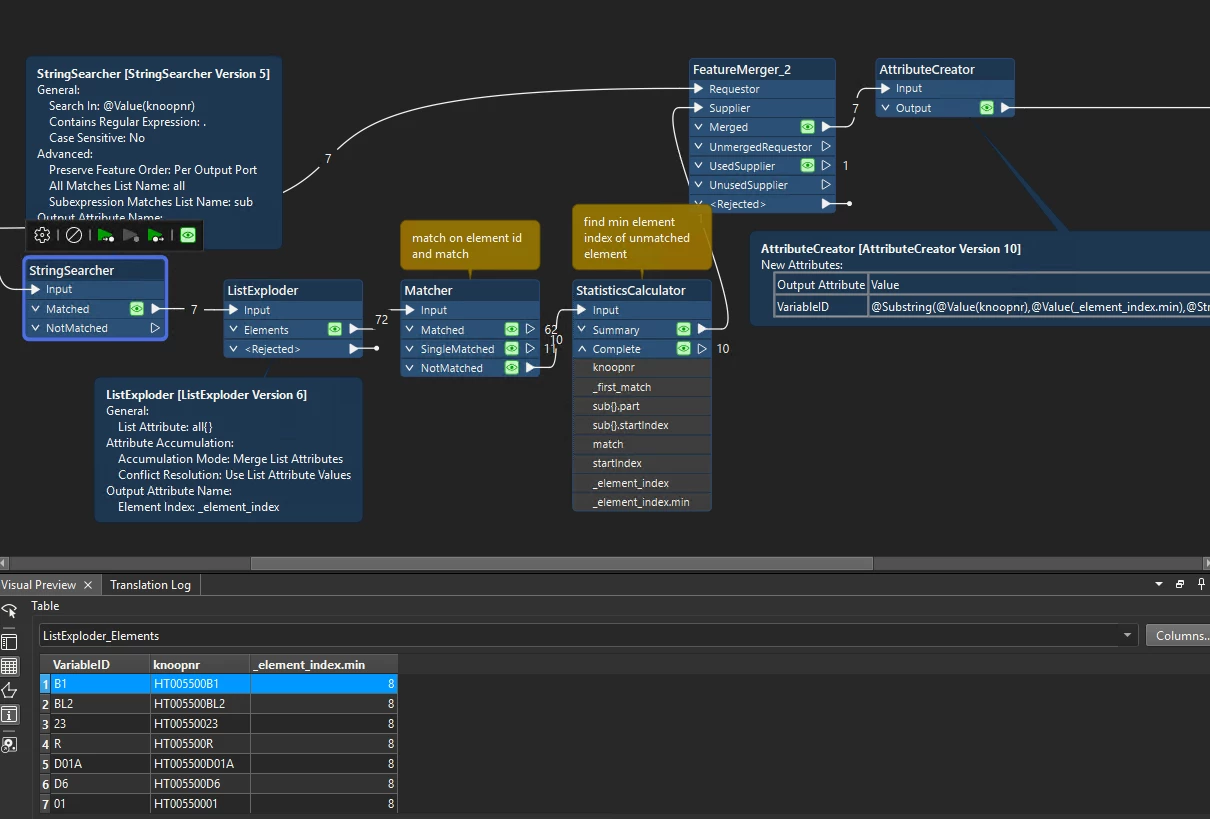Viewport: 1210px width, 819px height.
Task: Expand the ListExploder Elements port chevron
Action: (234, 329)
